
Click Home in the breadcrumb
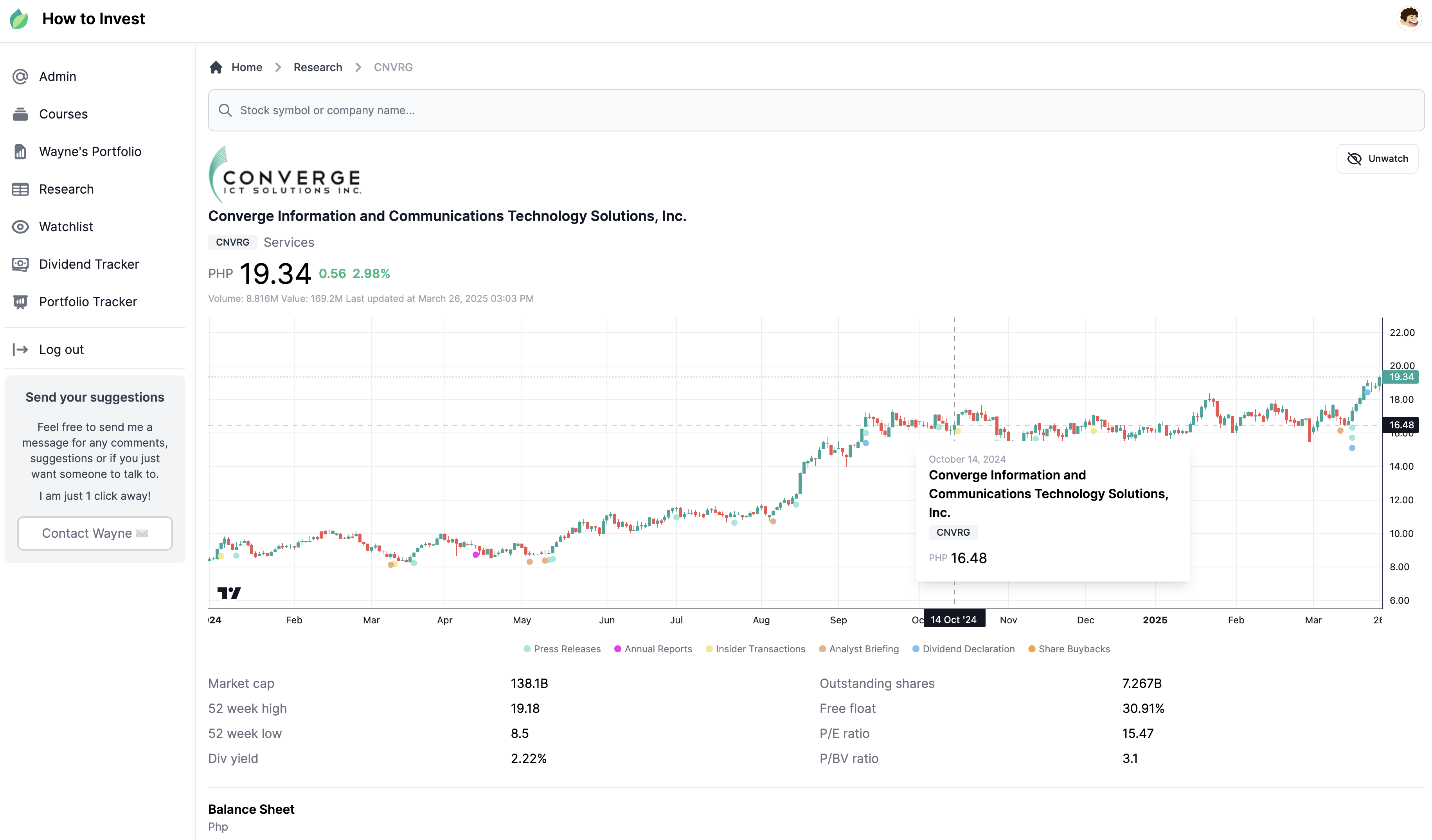(246, 67)
